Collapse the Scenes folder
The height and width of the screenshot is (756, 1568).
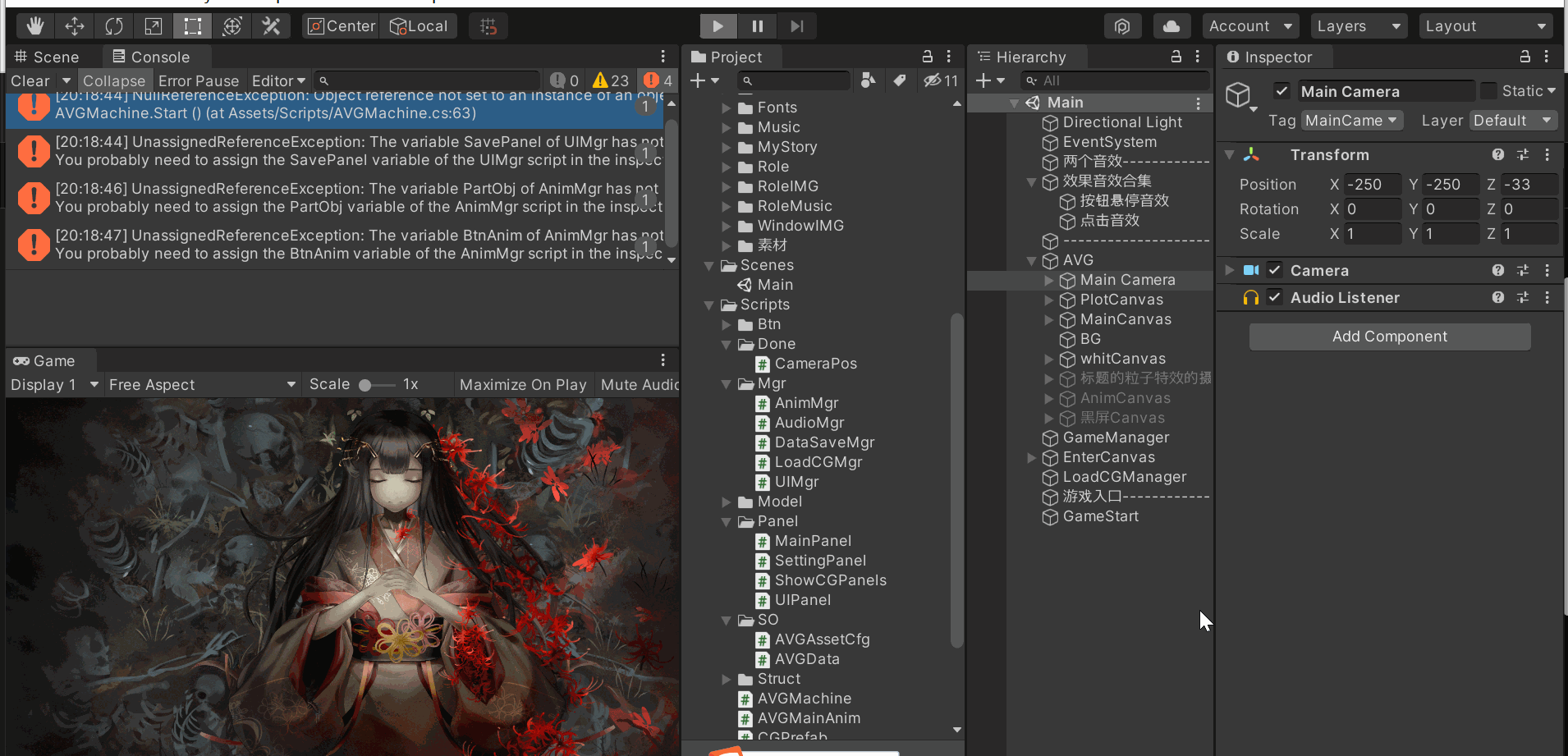pyautogui.click(x=709, y=265)
